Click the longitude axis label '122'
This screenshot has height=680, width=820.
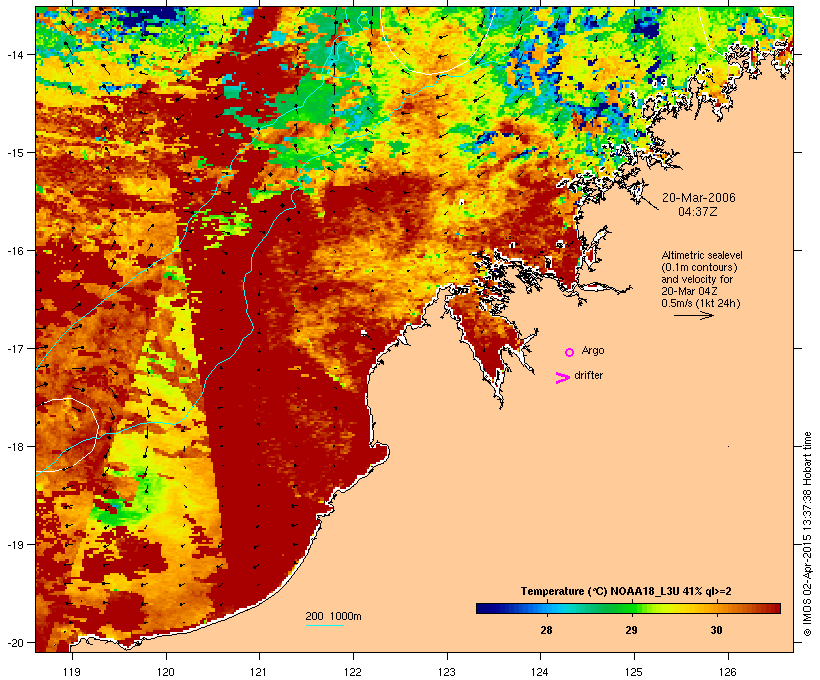tap(353, 672)
